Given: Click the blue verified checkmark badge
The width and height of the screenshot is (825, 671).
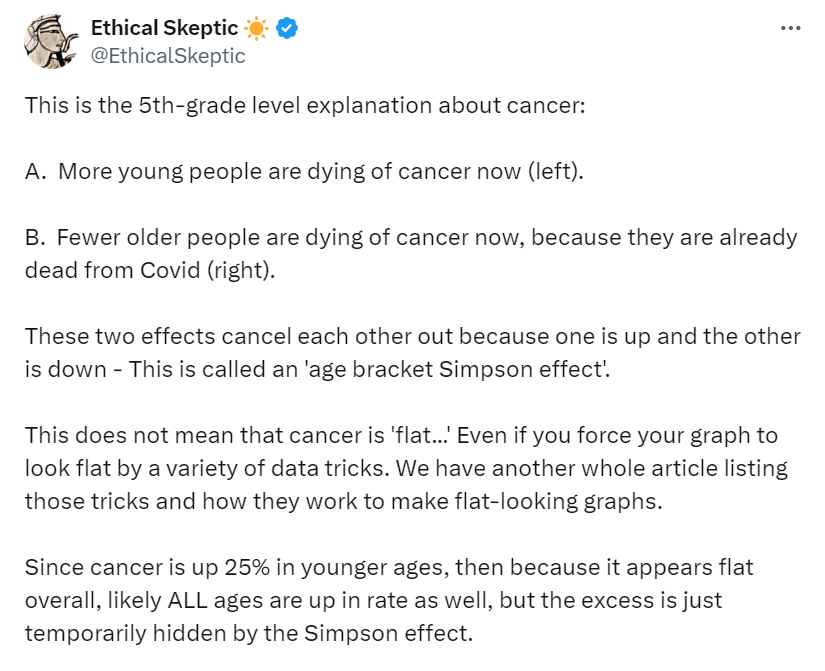Looking at the screenshot, I should click(x=288, y=29).
